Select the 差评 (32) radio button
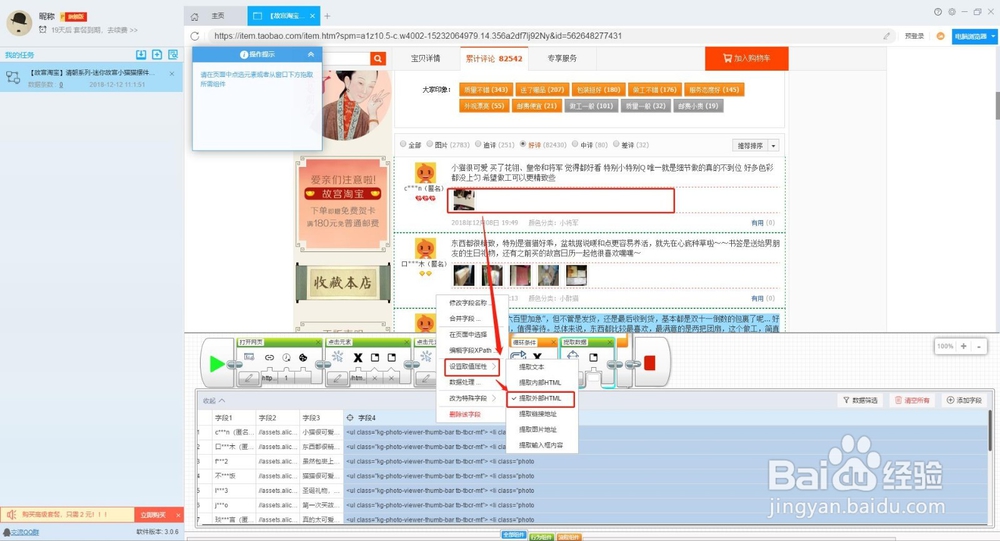Image resolution: width=1000 pixels, height=541 pixels. coord(616,144)
